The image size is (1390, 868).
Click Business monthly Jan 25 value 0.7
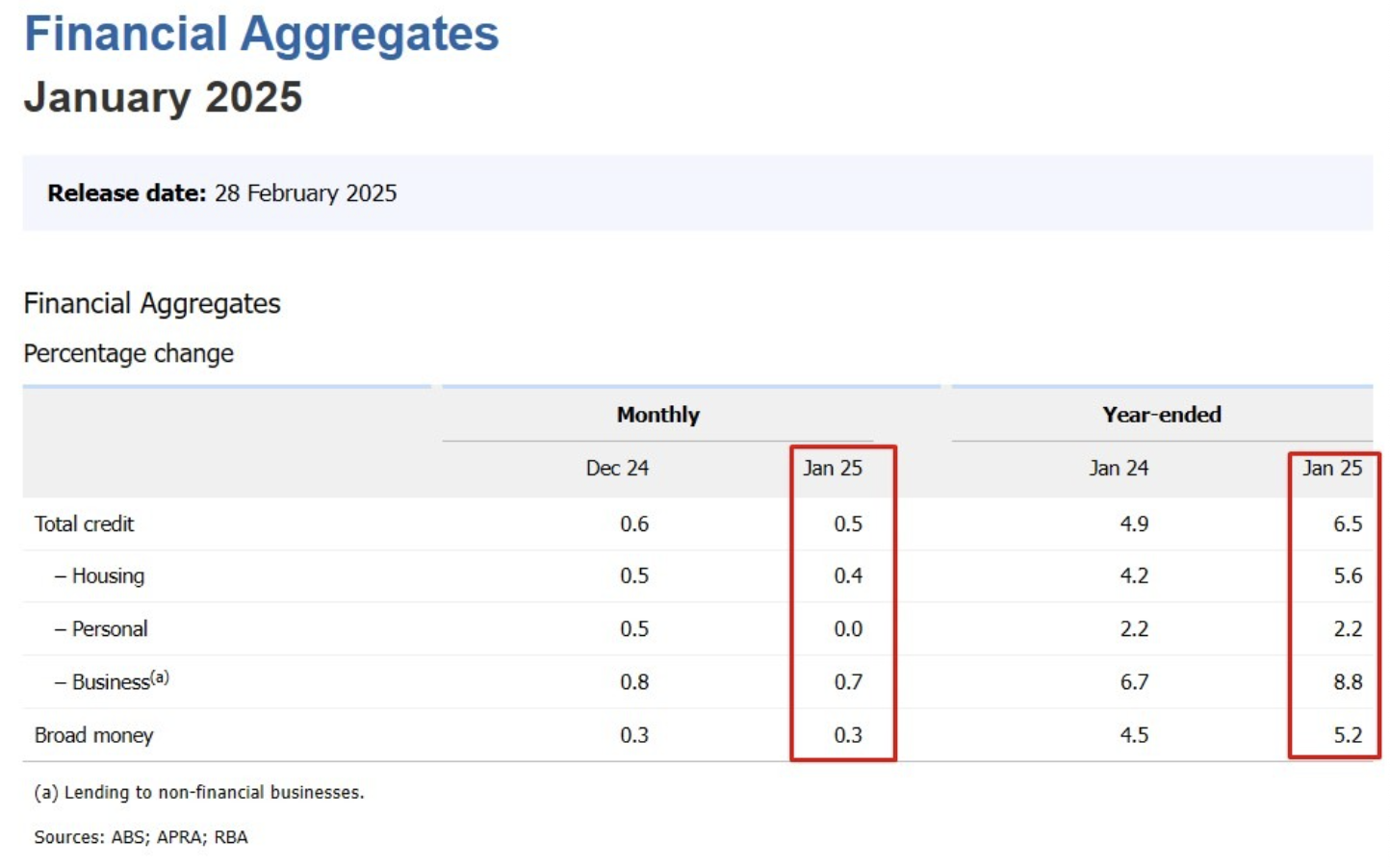tap(848, 681)
